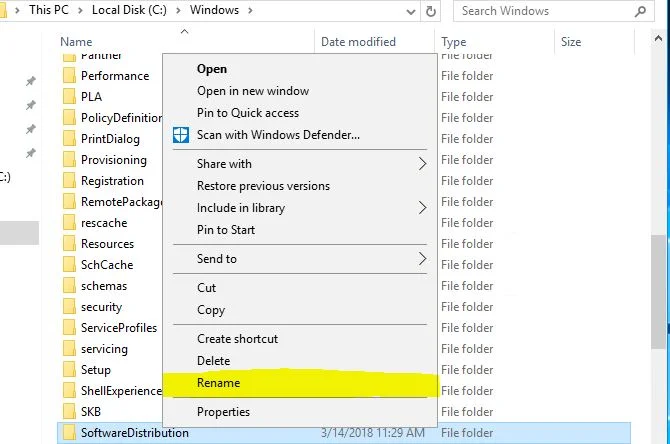Select the ServiceProfiles folder icon
Viewport: 670px width, 444px height.
69,328
